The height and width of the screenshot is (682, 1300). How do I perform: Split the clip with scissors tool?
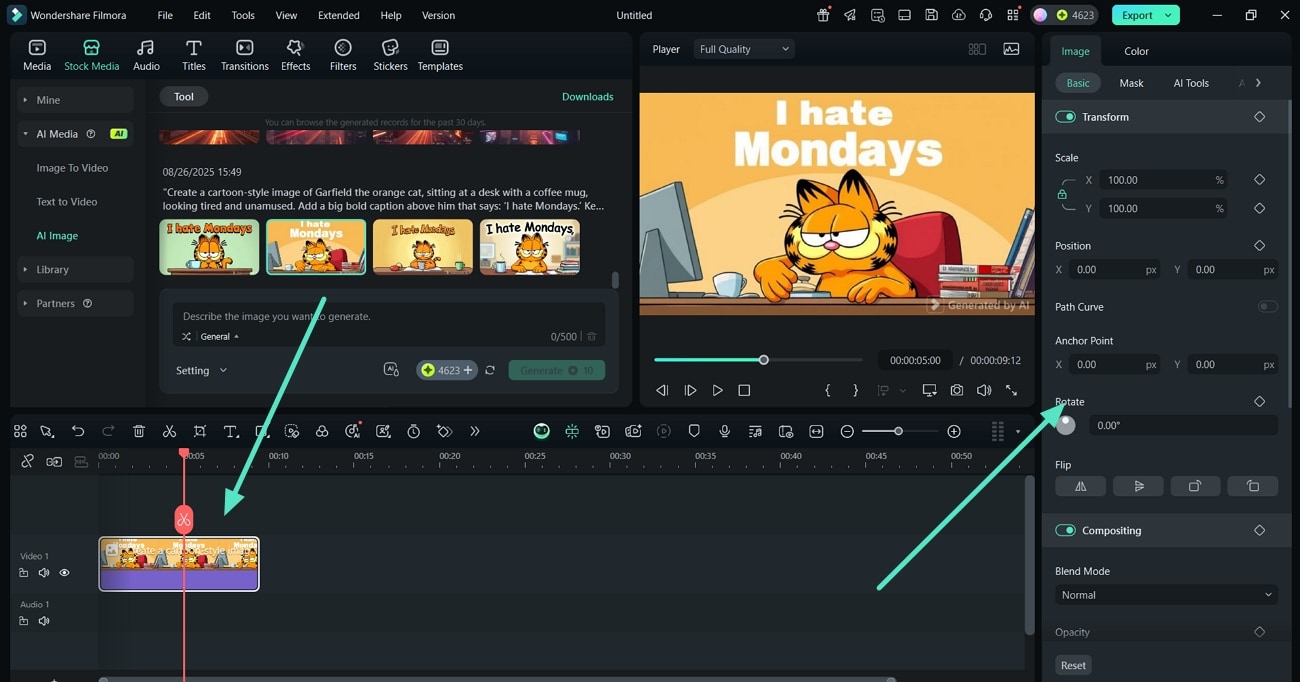tap(169, 431)
